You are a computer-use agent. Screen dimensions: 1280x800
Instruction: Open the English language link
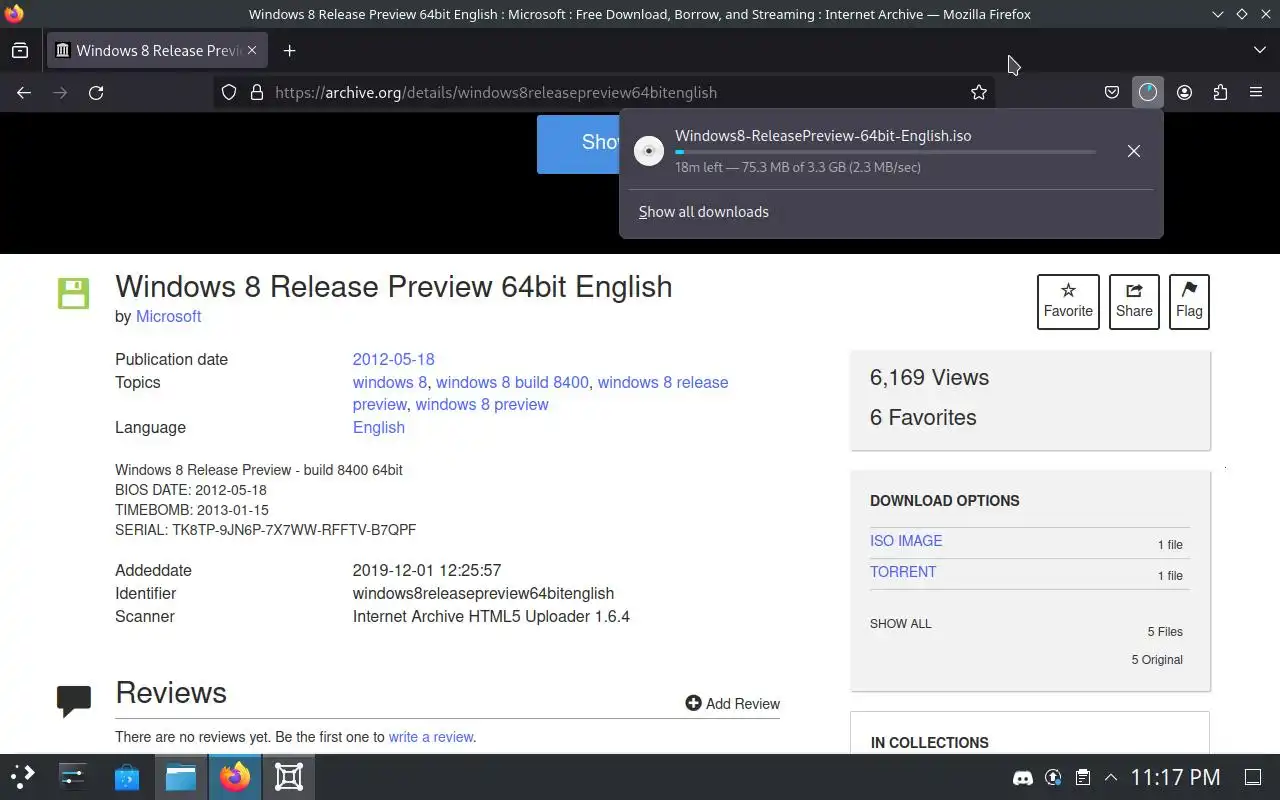coord(378,427)
